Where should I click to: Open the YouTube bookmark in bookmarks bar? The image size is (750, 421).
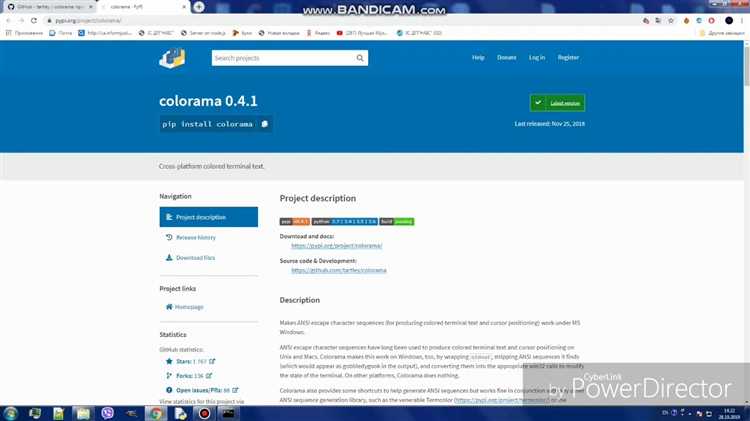pyautogui.click(x=362, y=33)
